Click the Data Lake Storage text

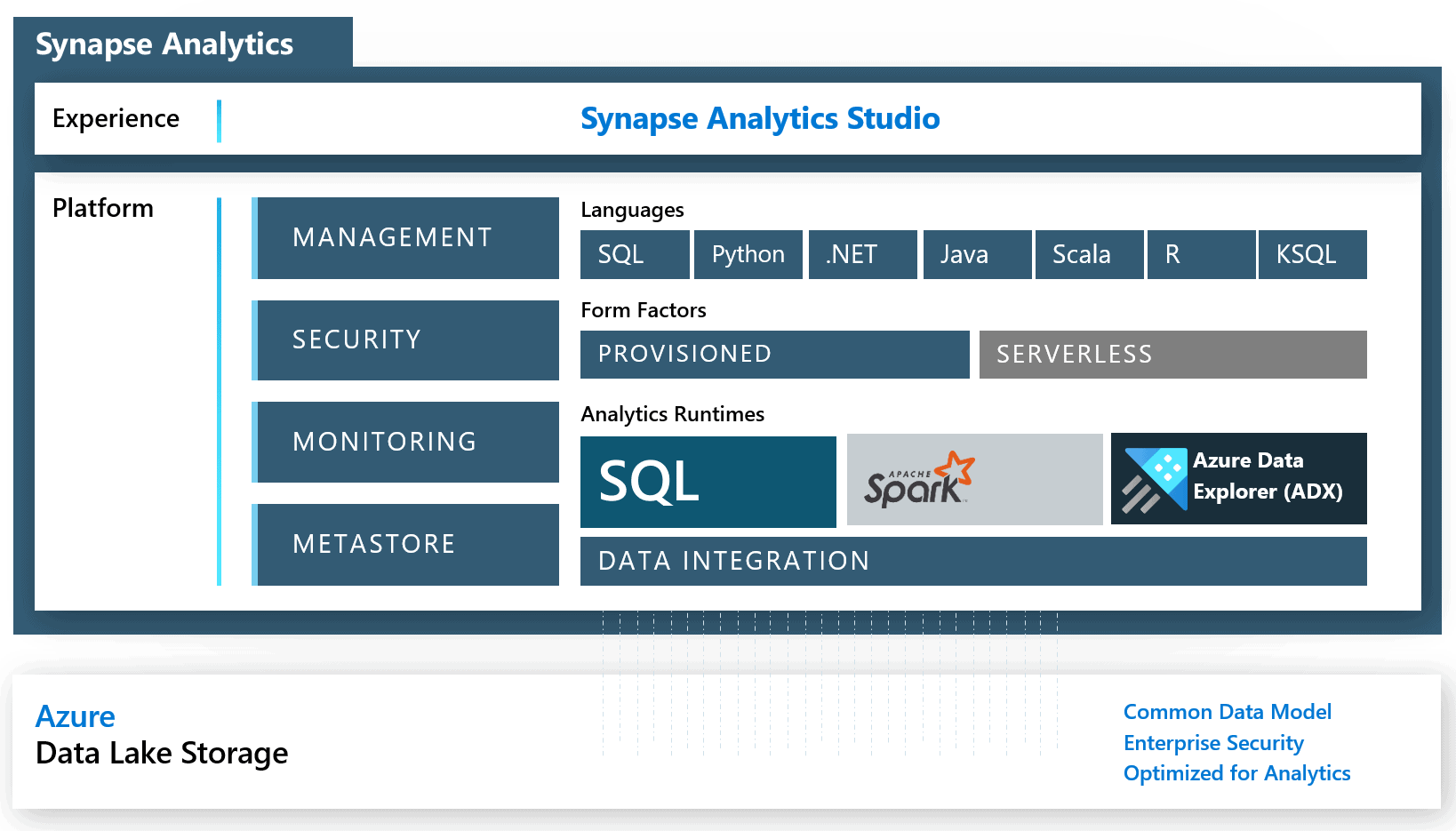click(162, 754)
